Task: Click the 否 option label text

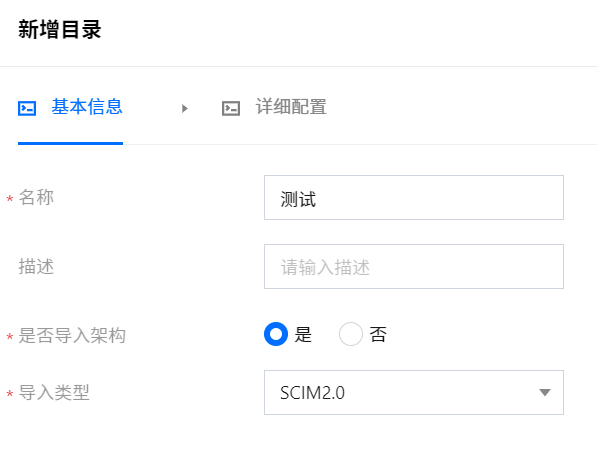Action: tap(378, 335)
